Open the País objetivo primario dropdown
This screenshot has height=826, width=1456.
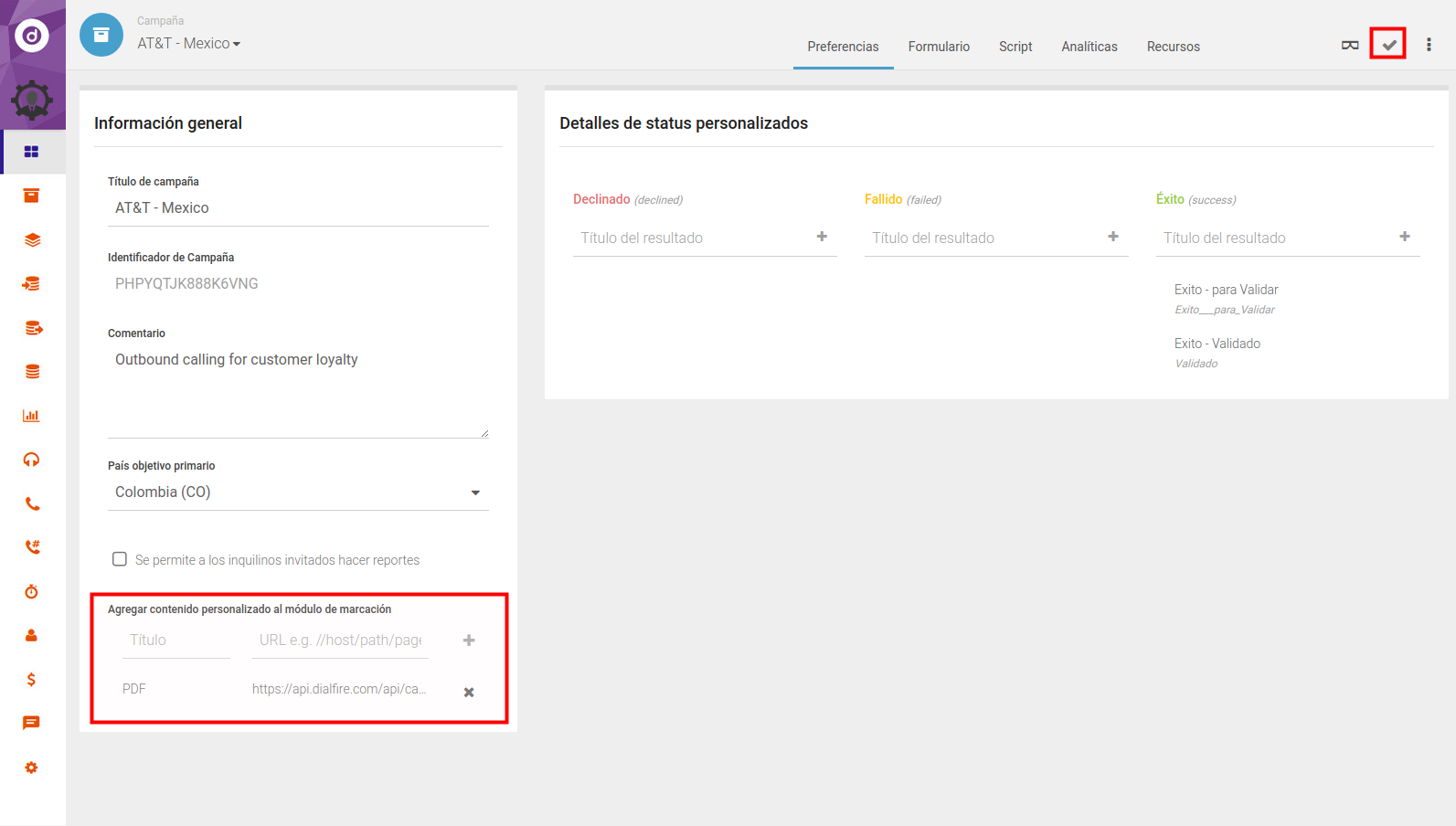click(x=298, y=492)
